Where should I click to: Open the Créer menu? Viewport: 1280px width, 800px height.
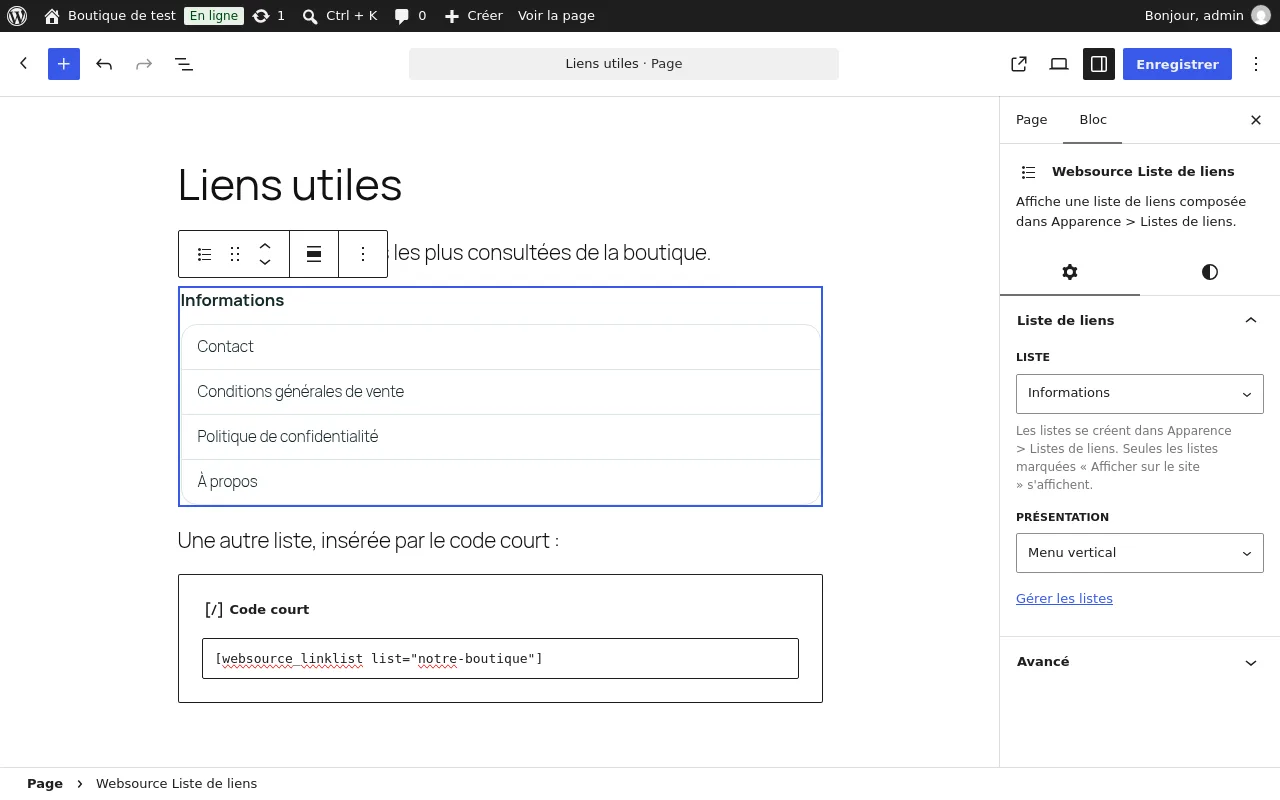473,16
